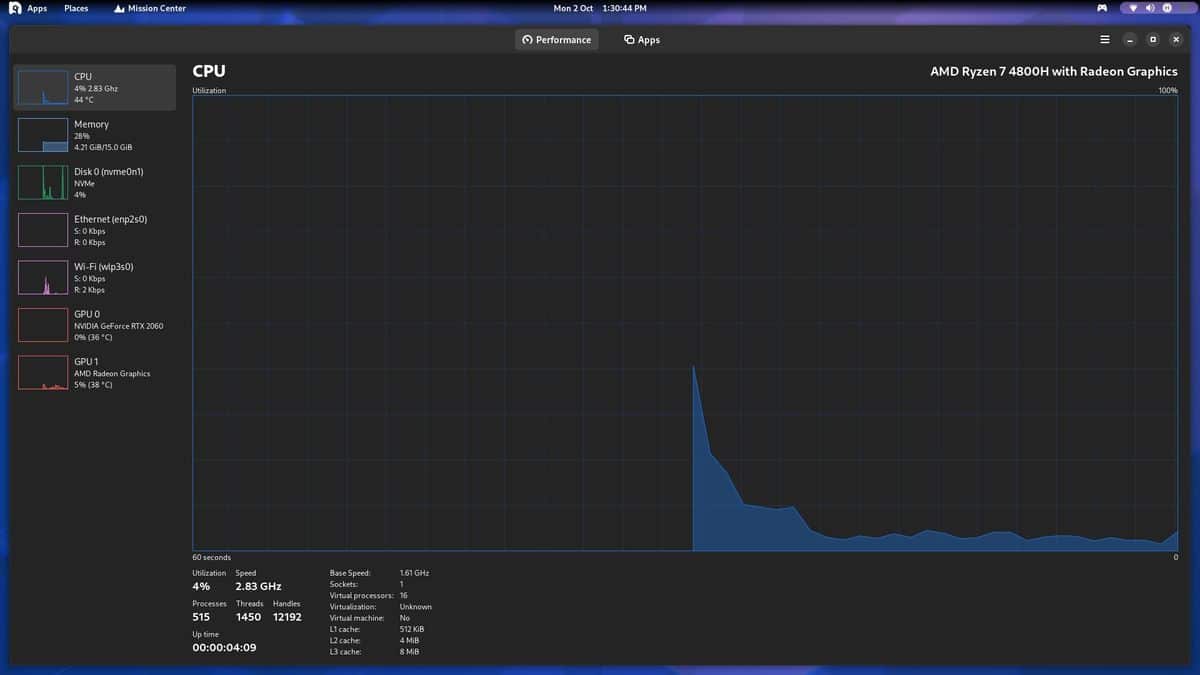1200x675 pixels.
Task: Open the Mission Center app menu
Action: [x=150, y=8]
